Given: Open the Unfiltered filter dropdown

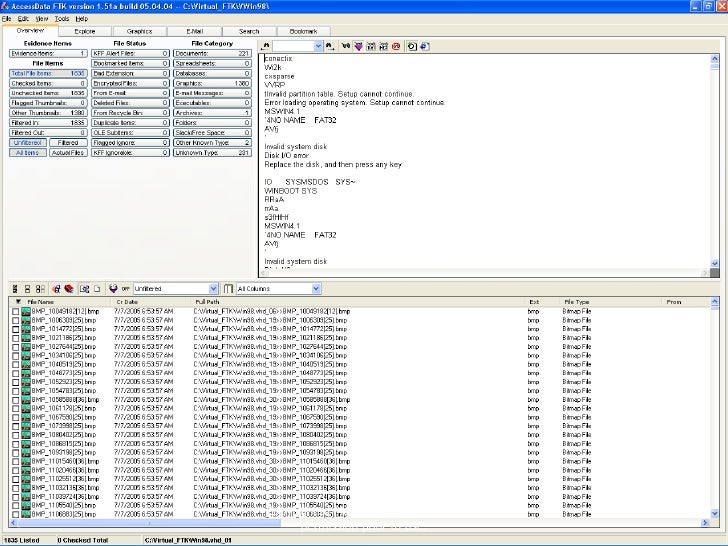Looking at the screenshot, I should 213,289.
